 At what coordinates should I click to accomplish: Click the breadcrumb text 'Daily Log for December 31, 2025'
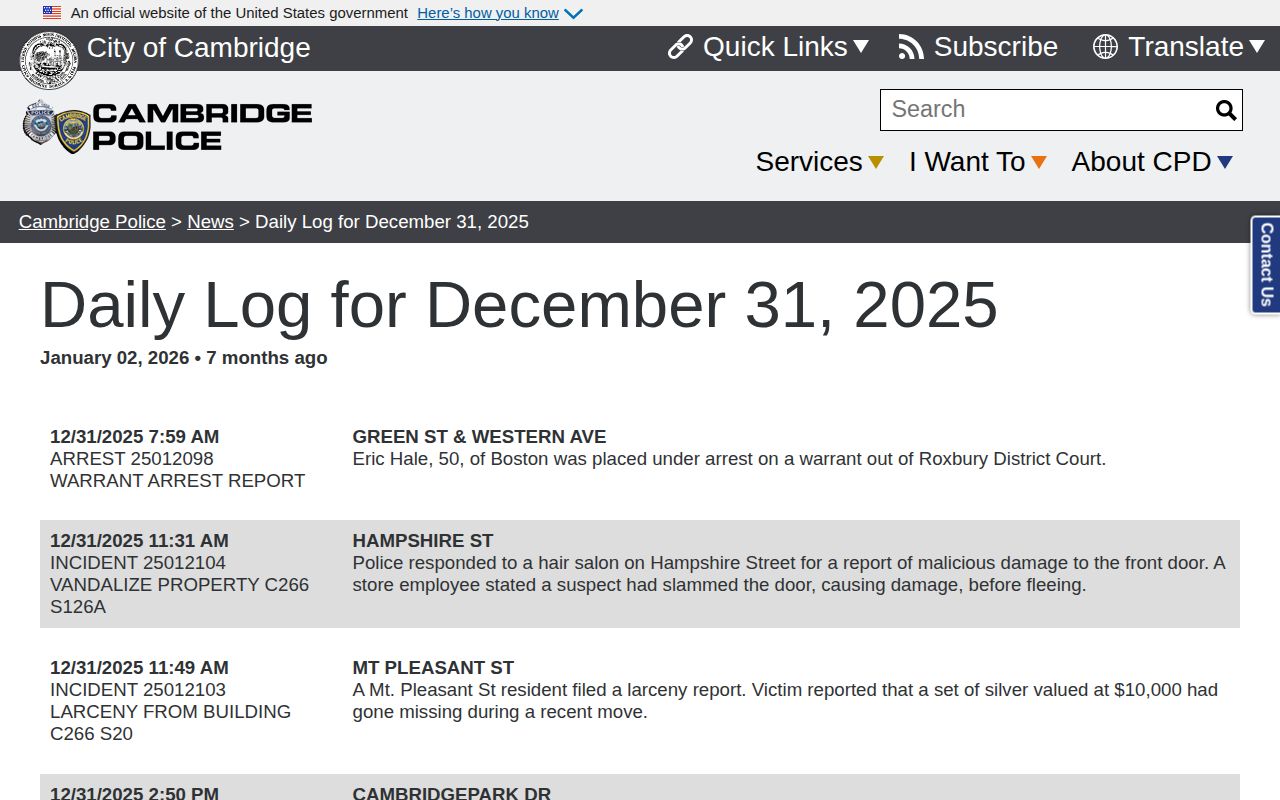click(x=392, y=222)
